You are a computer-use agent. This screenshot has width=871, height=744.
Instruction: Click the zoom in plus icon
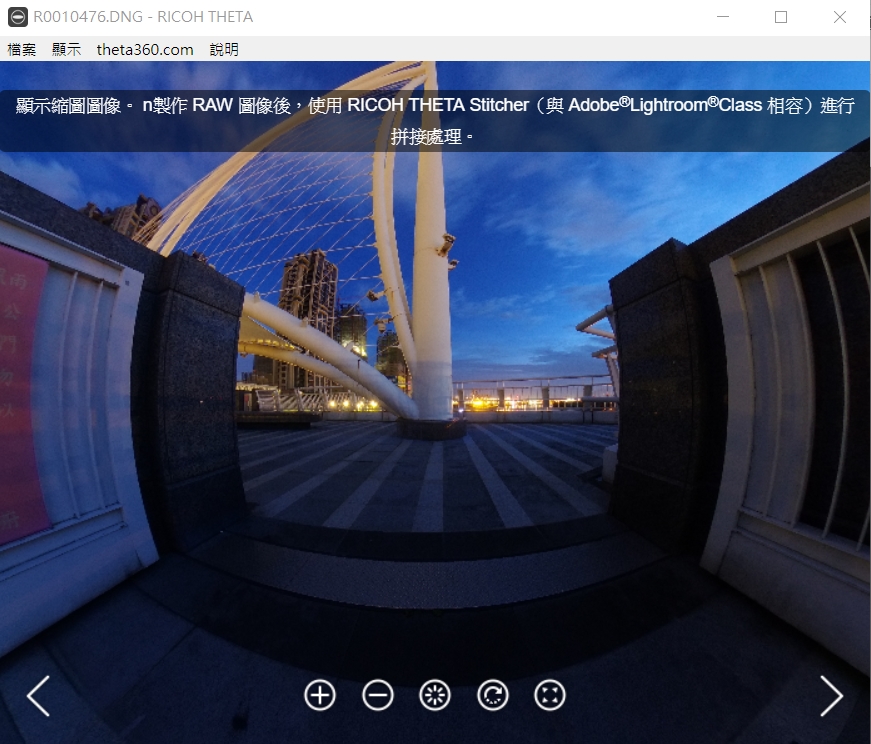coord(320,695)
